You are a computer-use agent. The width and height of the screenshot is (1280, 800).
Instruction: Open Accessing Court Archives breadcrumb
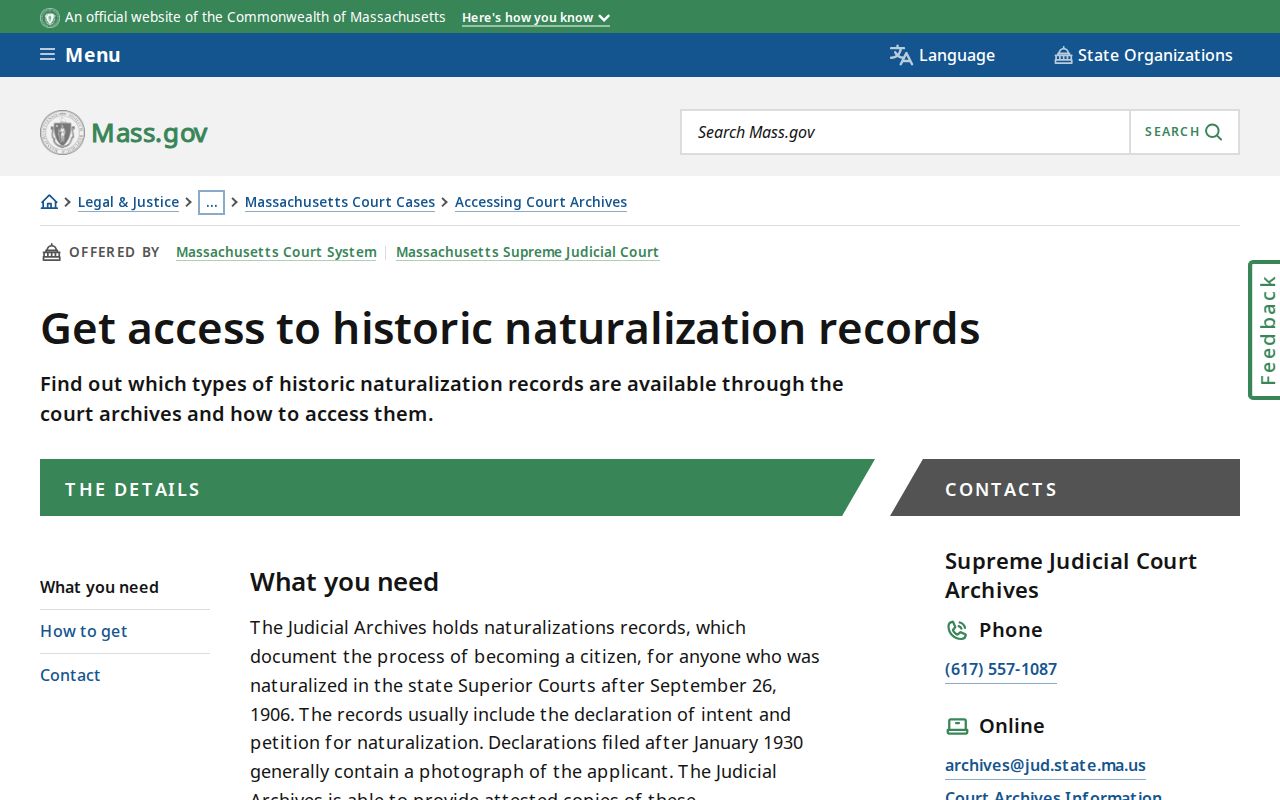(x=541, y=202)
